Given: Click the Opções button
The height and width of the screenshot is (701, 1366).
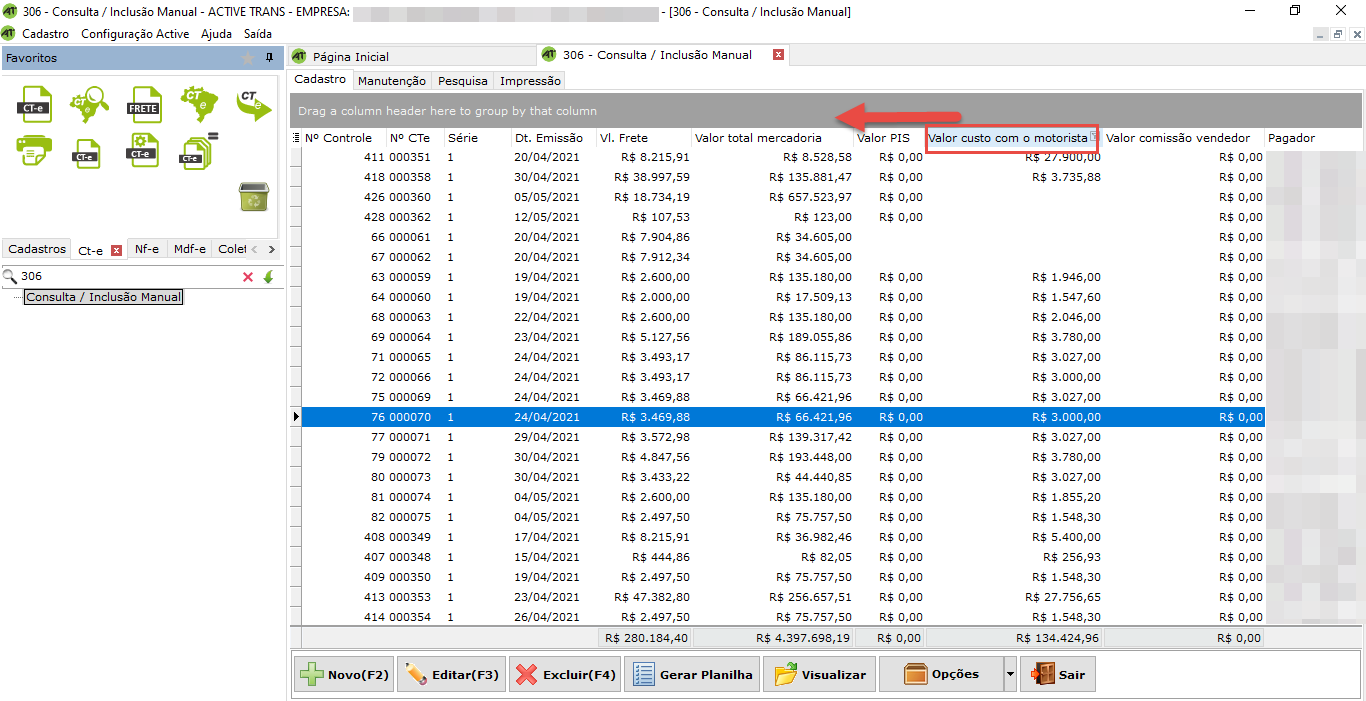Looking at the screenshot, I should (x=942, y=675).
